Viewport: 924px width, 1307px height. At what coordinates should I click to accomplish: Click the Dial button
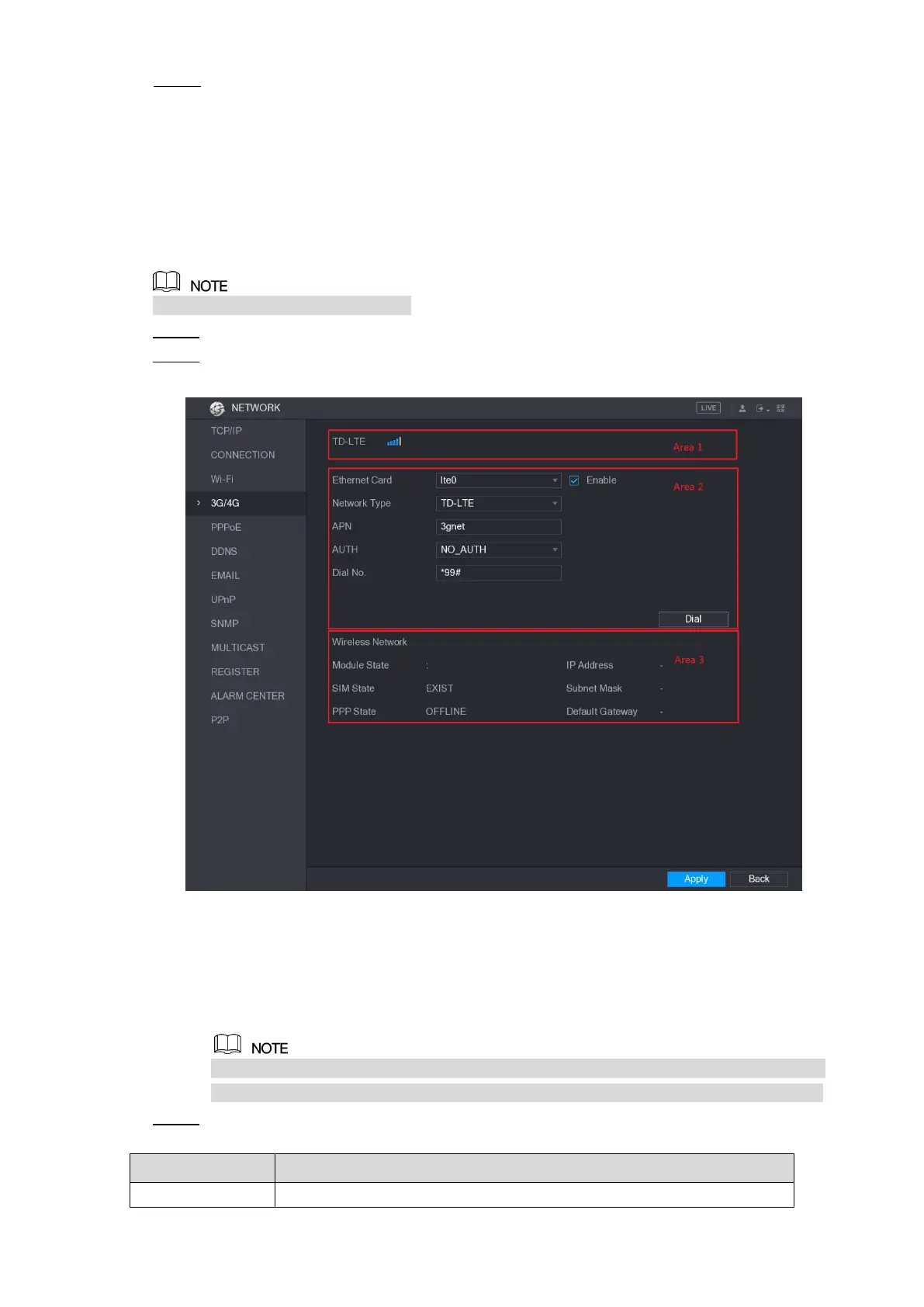pyautogui.click(x=694, y=619)
